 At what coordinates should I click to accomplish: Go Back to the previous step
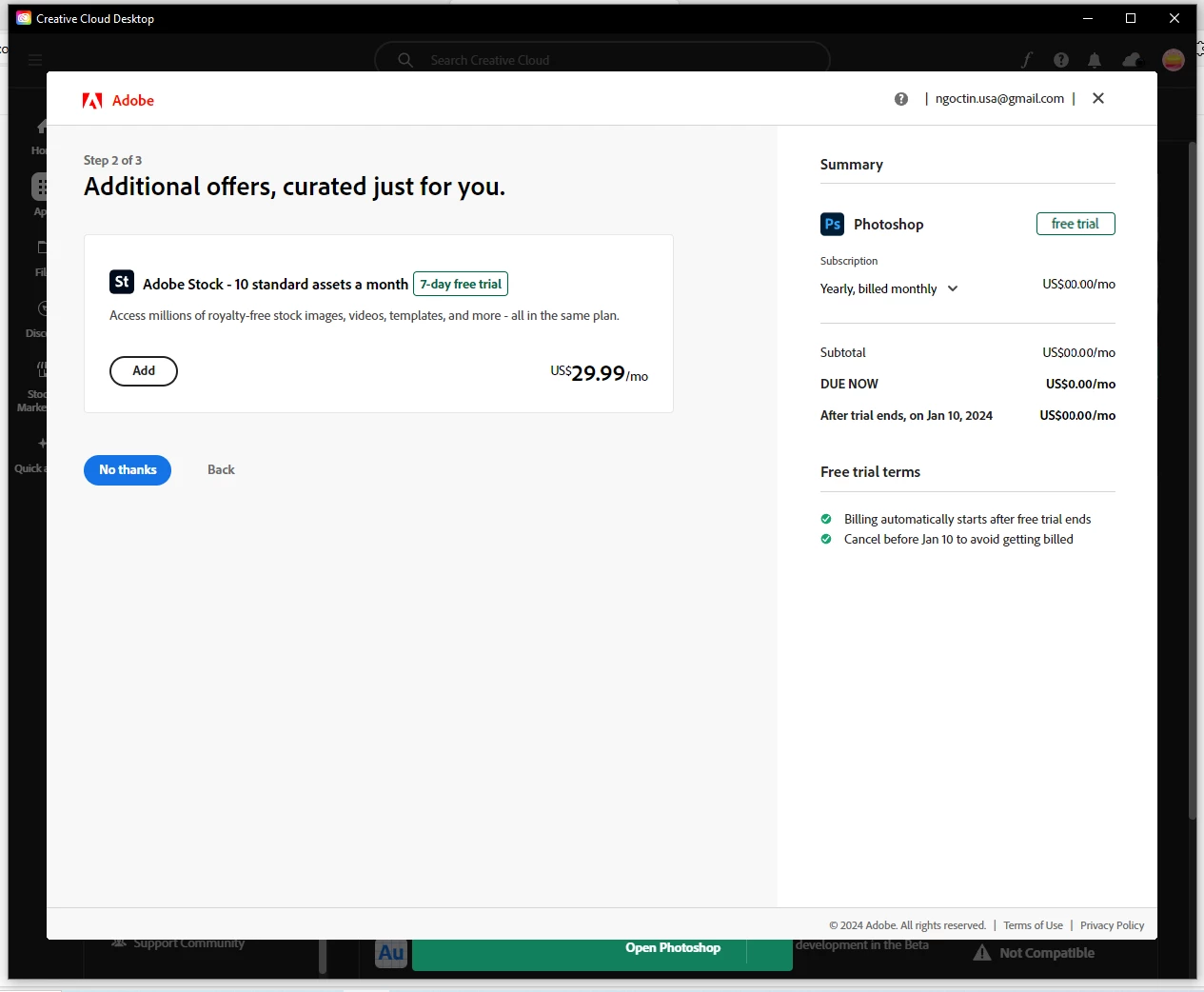click(x=221, y=470)
